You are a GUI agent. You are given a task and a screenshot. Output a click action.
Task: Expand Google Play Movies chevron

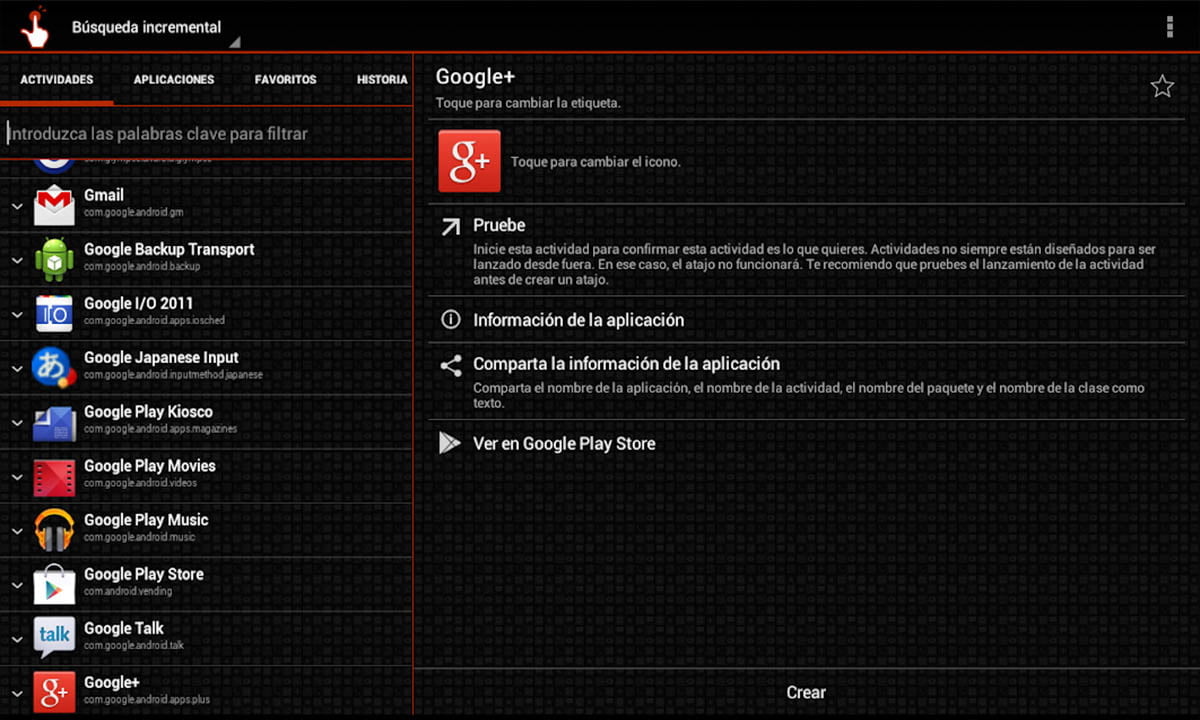click(16, 476)
